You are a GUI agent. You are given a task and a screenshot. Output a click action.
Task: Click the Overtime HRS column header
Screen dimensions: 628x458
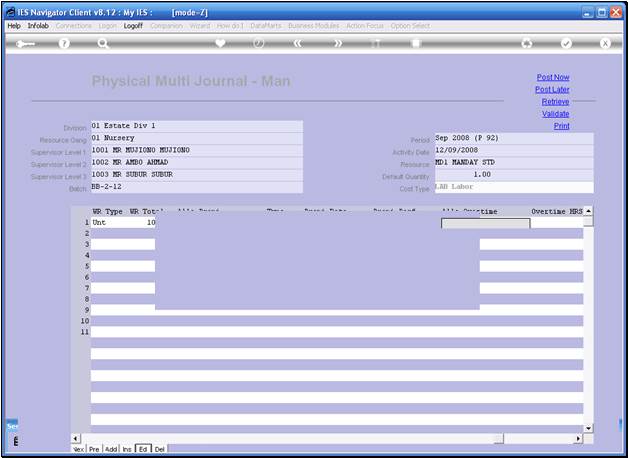(x=557, y=211)
